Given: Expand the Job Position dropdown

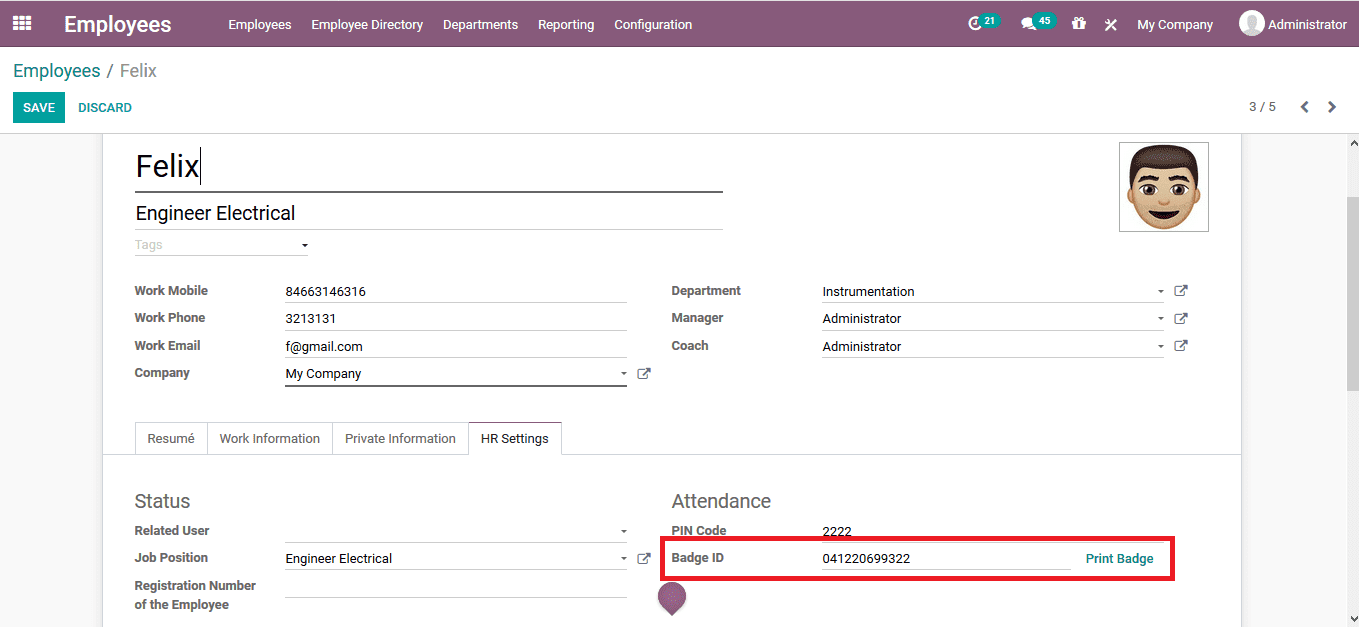Looking at the screenshot, I should point(623,559).
